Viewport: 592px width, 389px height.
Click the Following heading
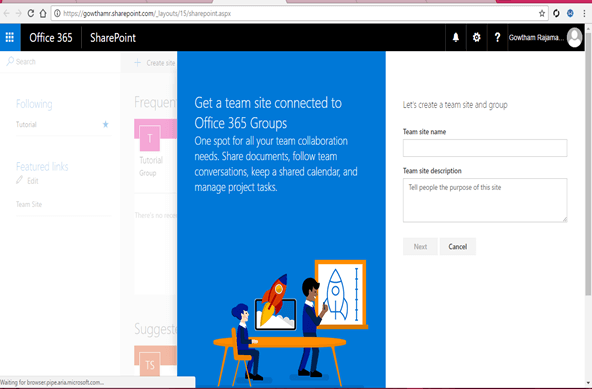tap(34, 104)
